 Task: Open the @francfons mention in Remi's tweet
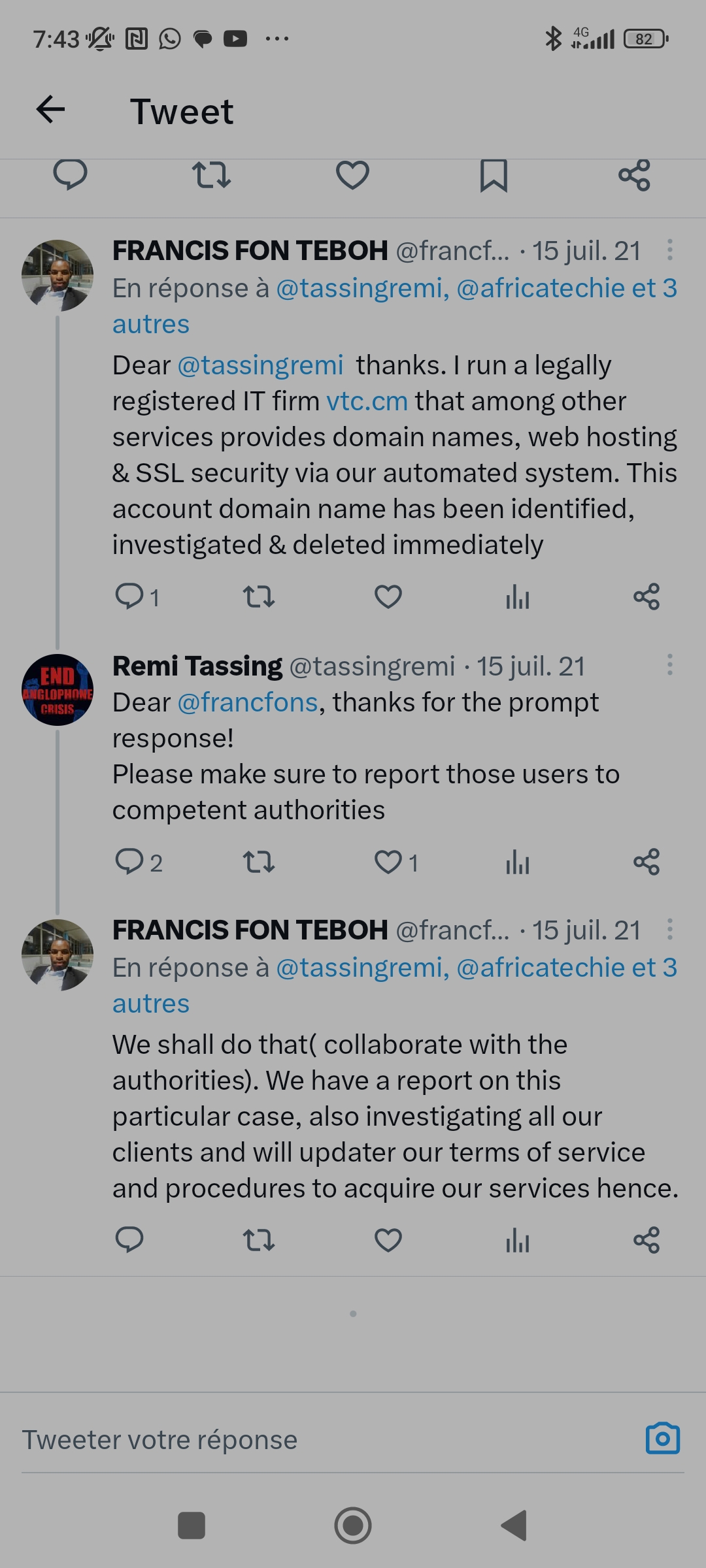pyautogui.click(x=248, y=702)
